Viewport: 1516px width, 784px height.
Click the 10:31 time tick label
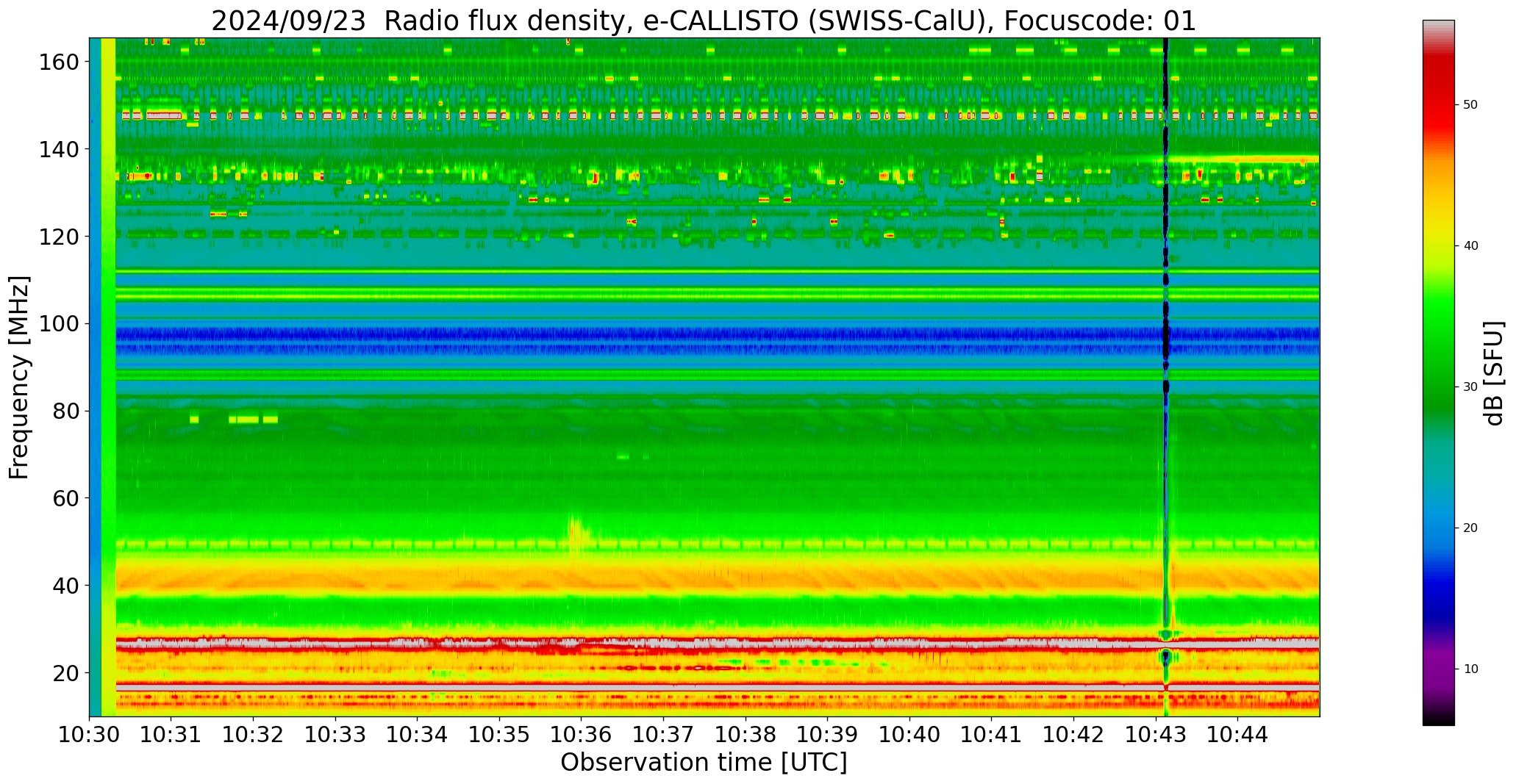[x=171, y=734]
